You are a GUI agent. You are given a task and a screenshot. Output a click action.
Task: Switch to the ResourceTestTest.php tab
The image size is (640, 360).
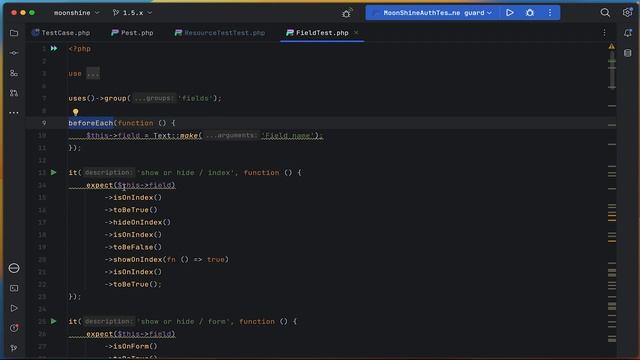pyautogui.click(x=220, y=33)
